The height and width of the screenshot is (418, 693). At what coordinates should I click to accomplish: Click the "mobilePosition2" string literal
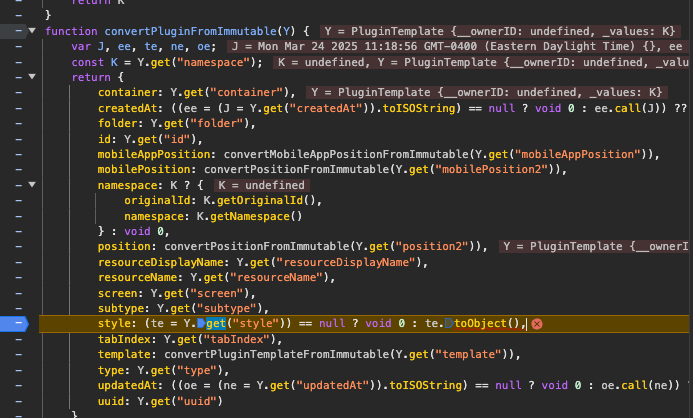[491, 169]
